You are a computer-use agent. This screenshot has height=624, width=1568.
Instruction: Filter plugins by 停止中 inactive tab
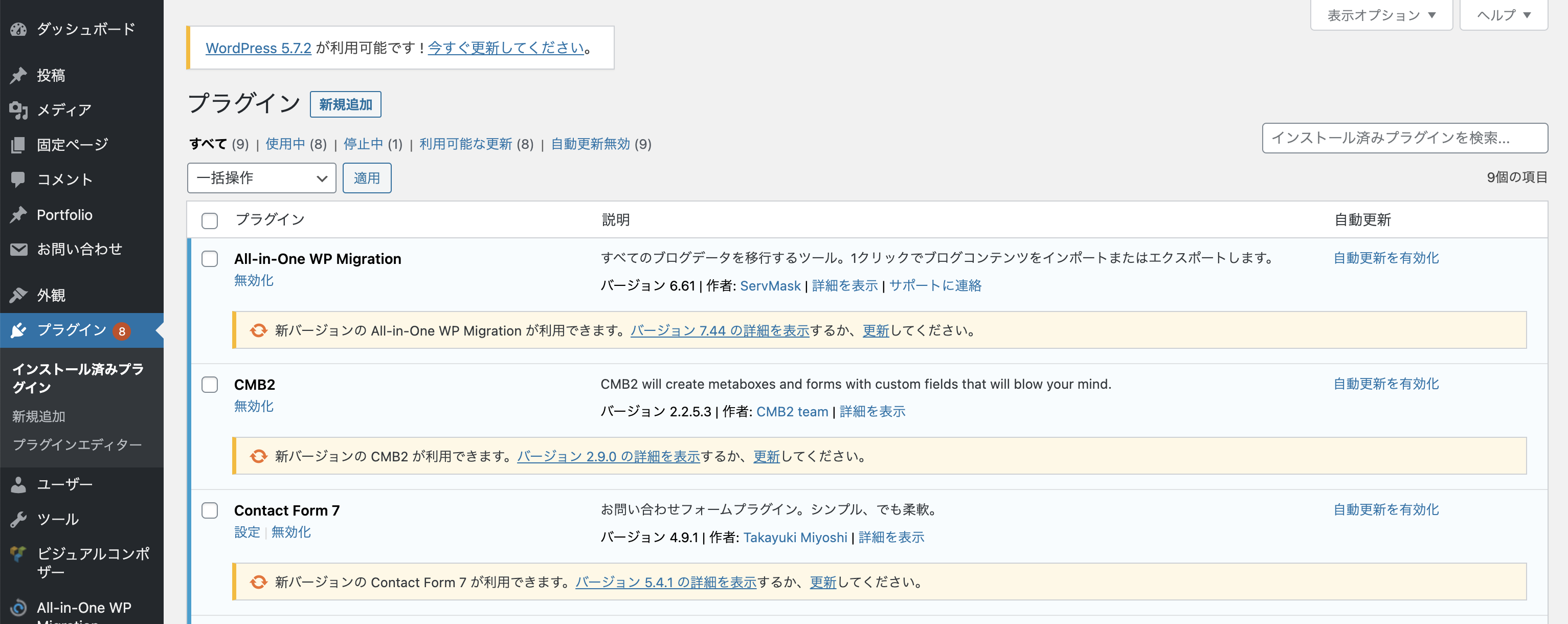click(364, 144)
